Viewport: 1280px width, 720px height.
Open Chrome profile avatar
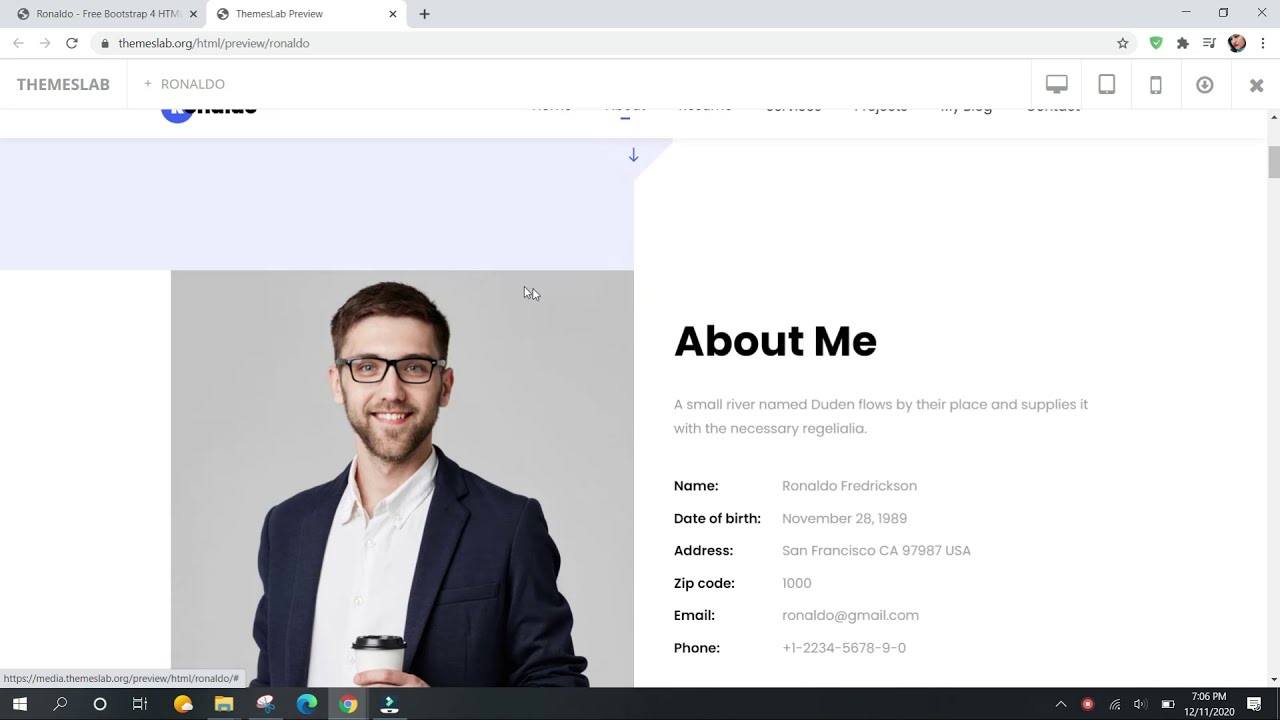1237,43
